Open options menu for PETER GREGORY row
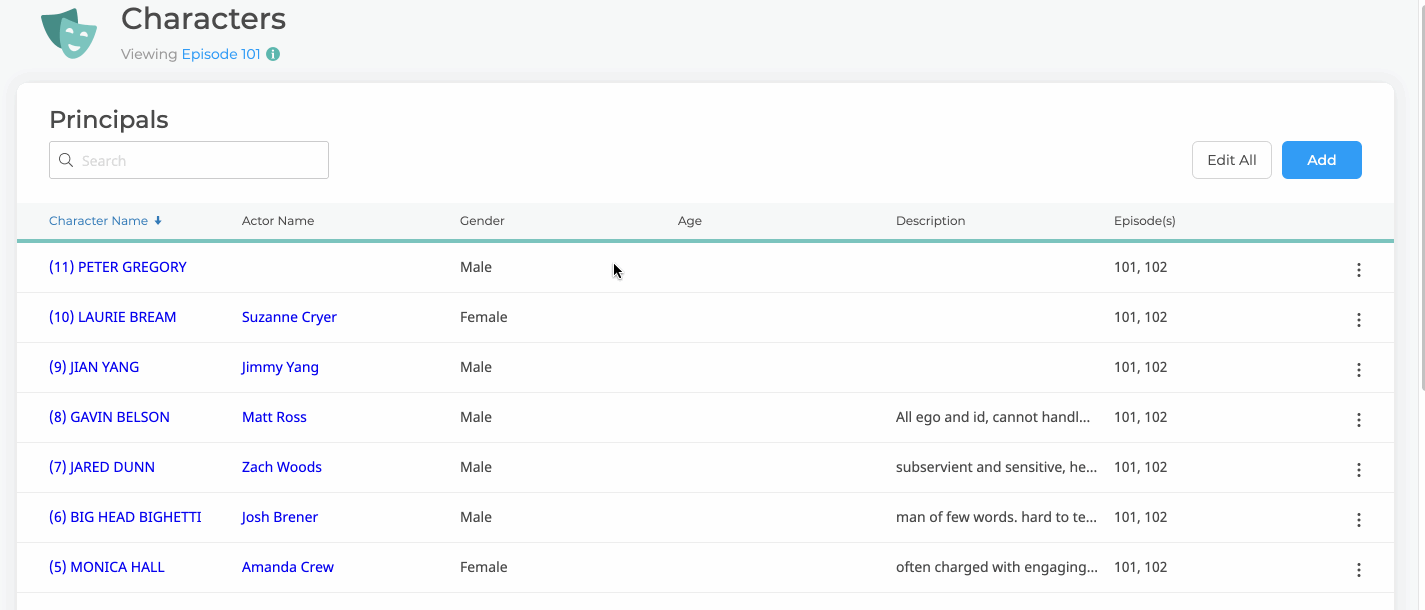1425x610 pixels. tap(1358, 270)
